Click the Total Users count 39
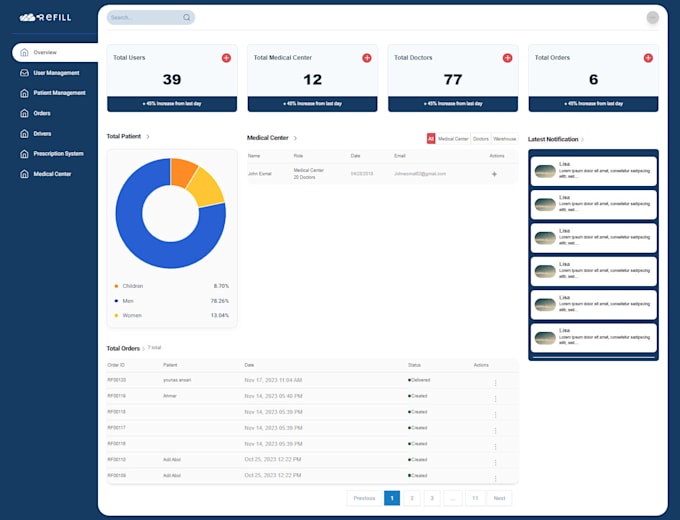Image resolution: width=680 pixels, height=520 pixels. click(x=172, y=79)
